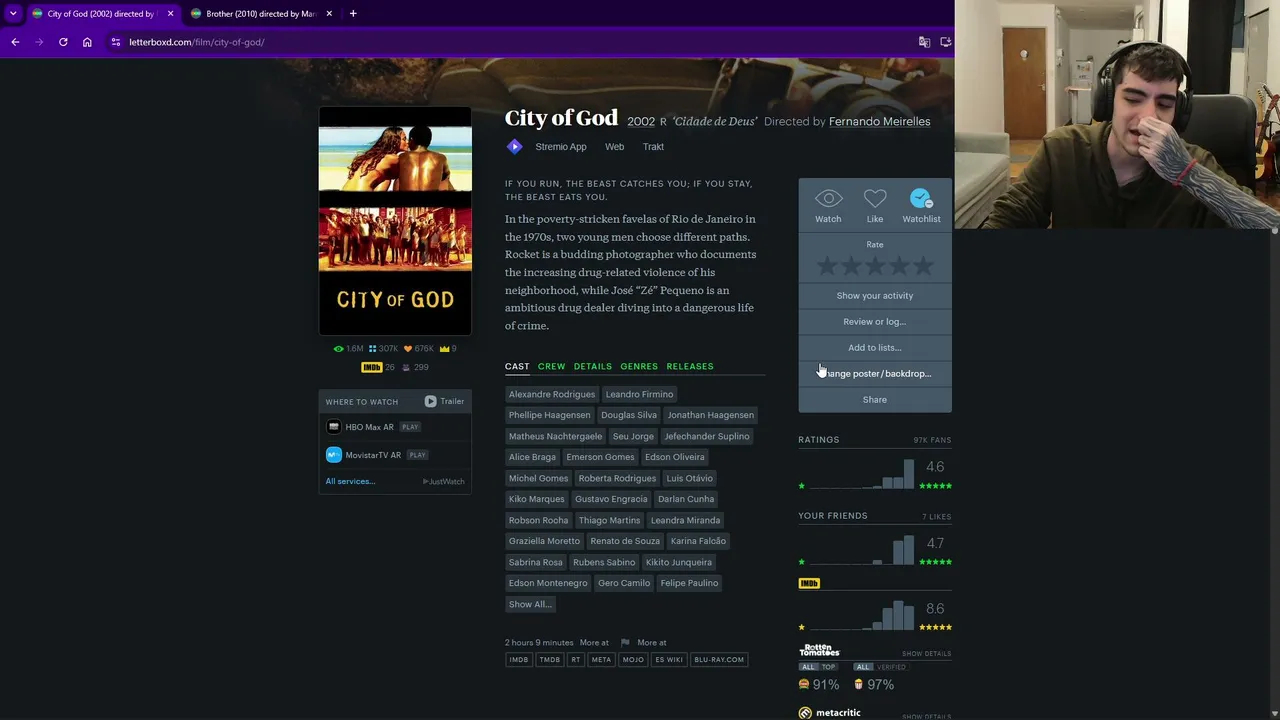Viewport: 1280px width, 720px height.
Task: Open the Share option
Action: [875, 399]
